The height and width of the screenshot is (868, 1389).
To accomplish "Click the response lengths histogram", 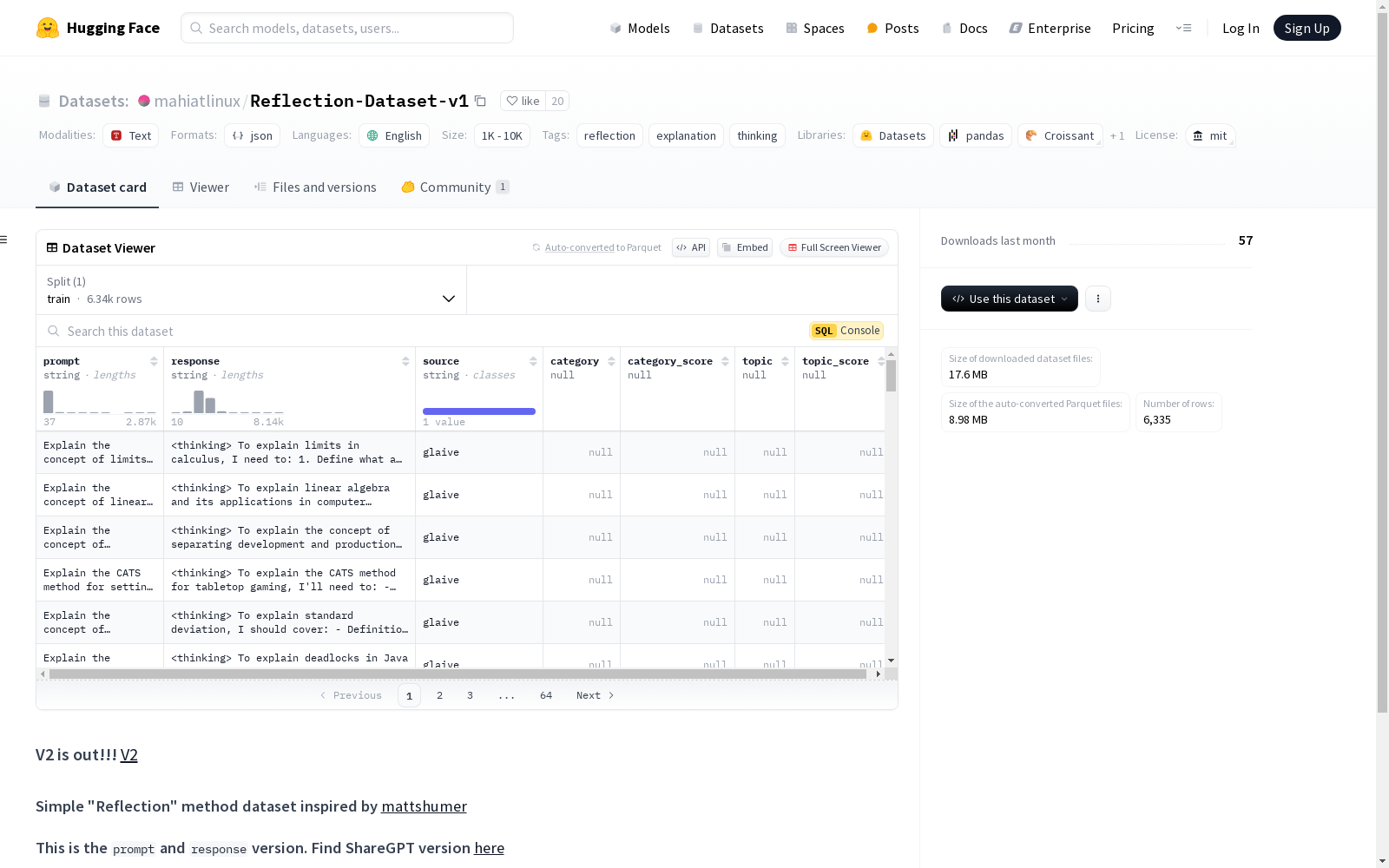I will point(227,402).
